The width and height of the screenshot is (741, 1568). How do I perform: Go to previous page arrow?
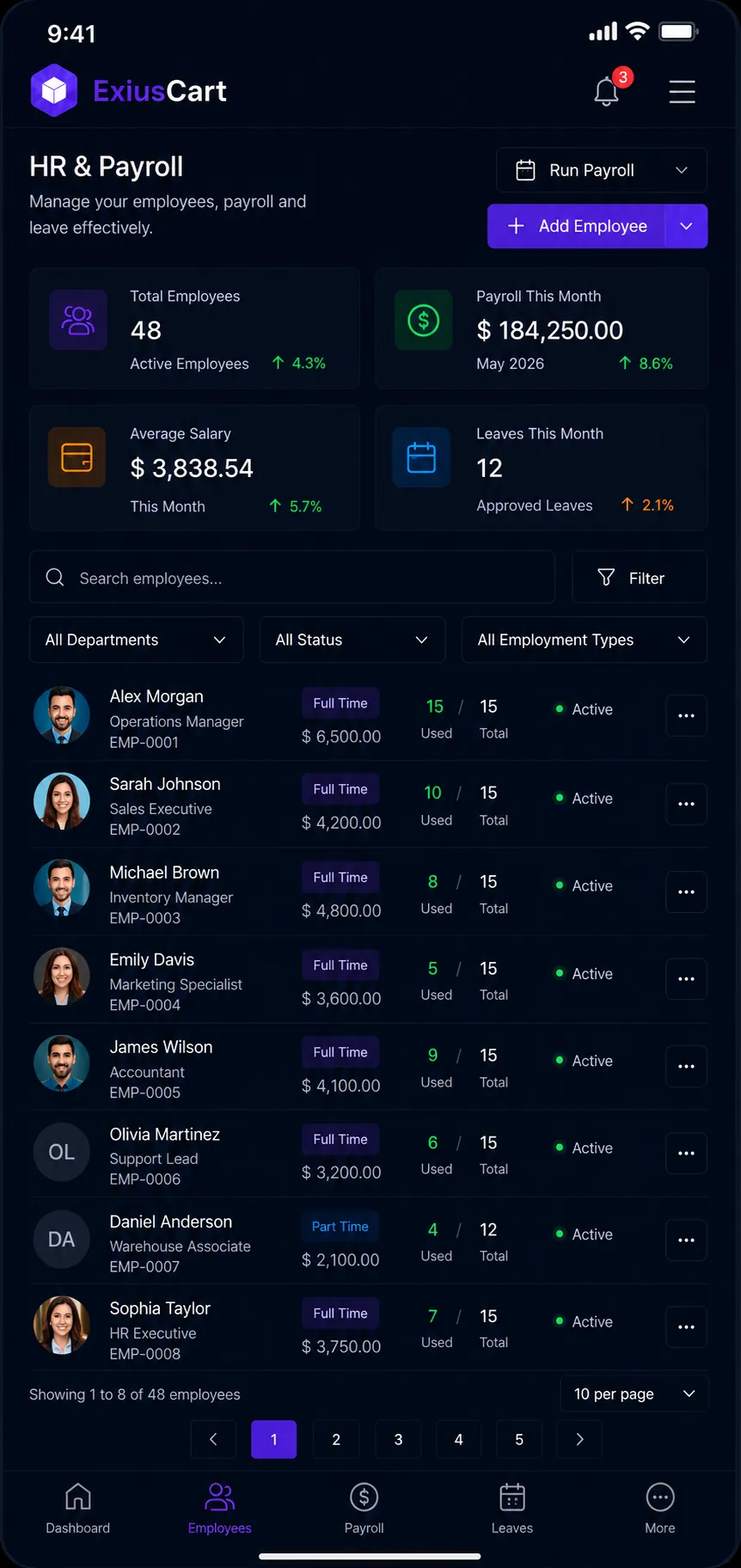click(213, 1439)
